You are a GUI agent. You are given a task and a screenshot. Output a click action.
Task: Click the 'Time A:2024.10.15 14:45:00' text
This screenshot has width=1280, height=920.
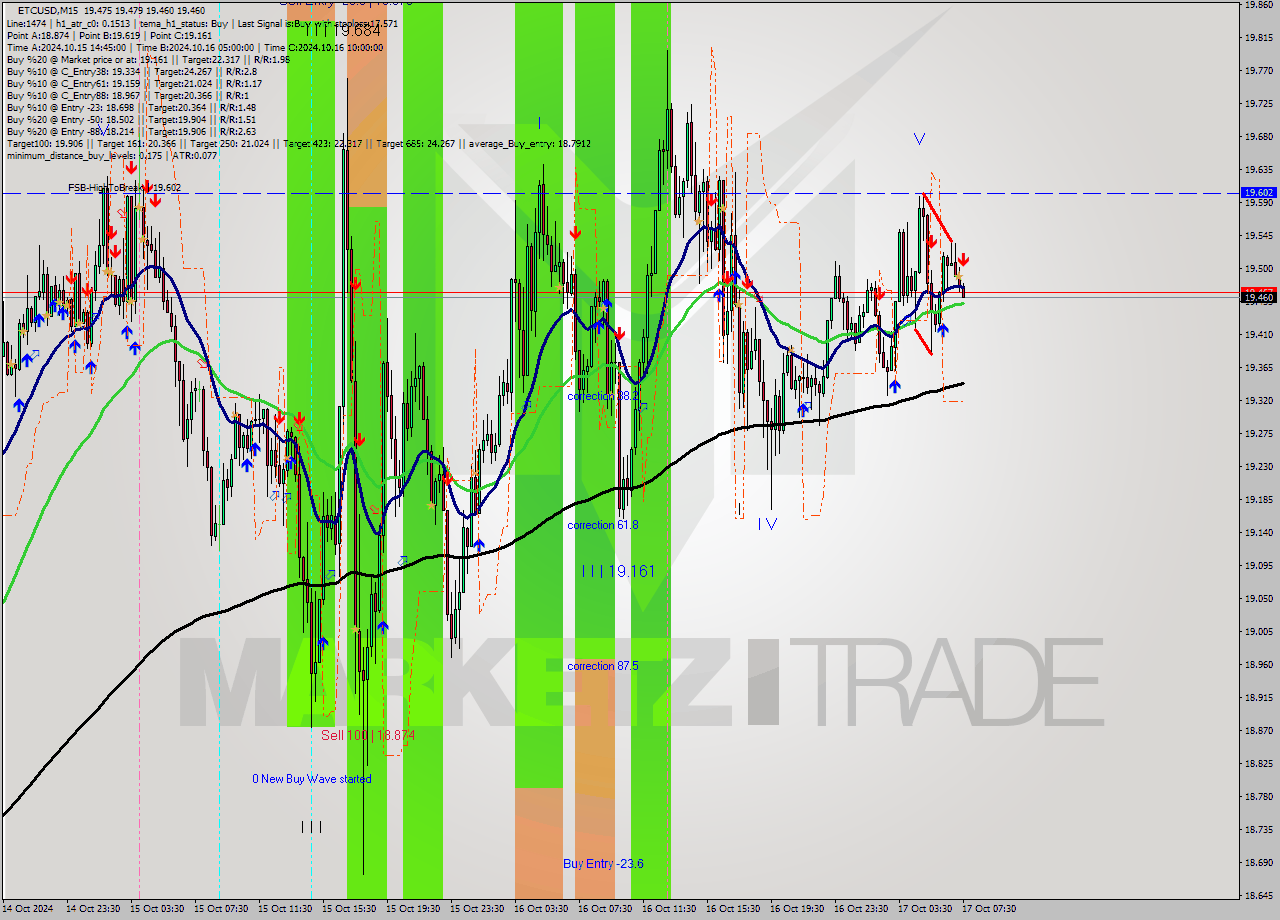click(66, 47)
